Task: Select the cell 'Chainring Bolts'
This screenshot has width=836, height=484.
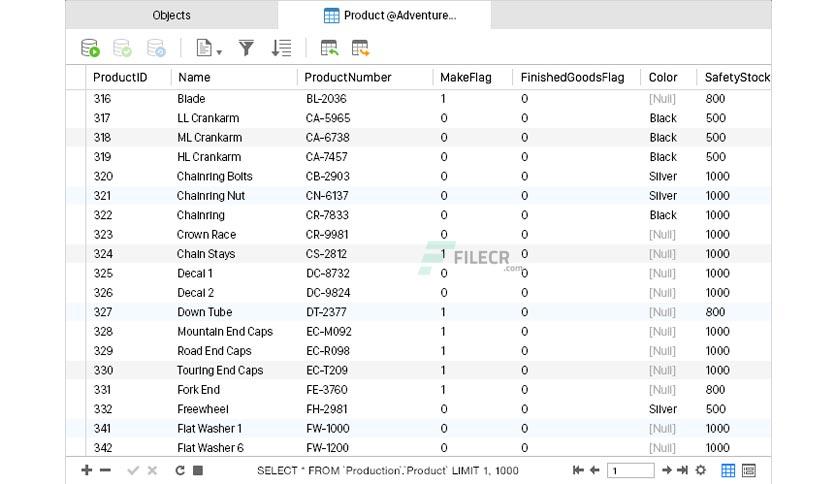Action: [x=214, y=176]
